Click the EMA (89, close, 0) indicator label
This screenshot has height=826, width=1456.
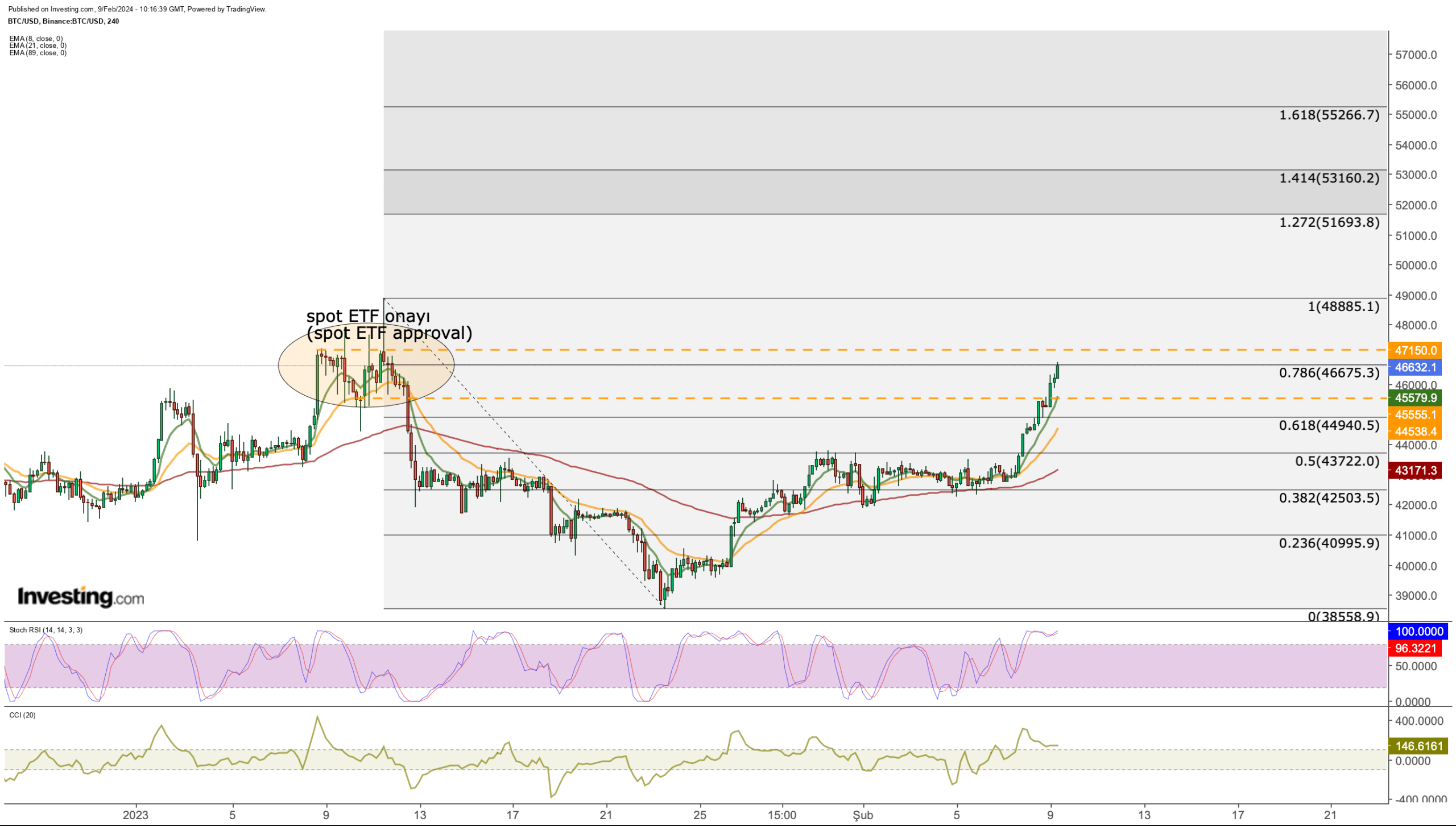click(38, 53)
